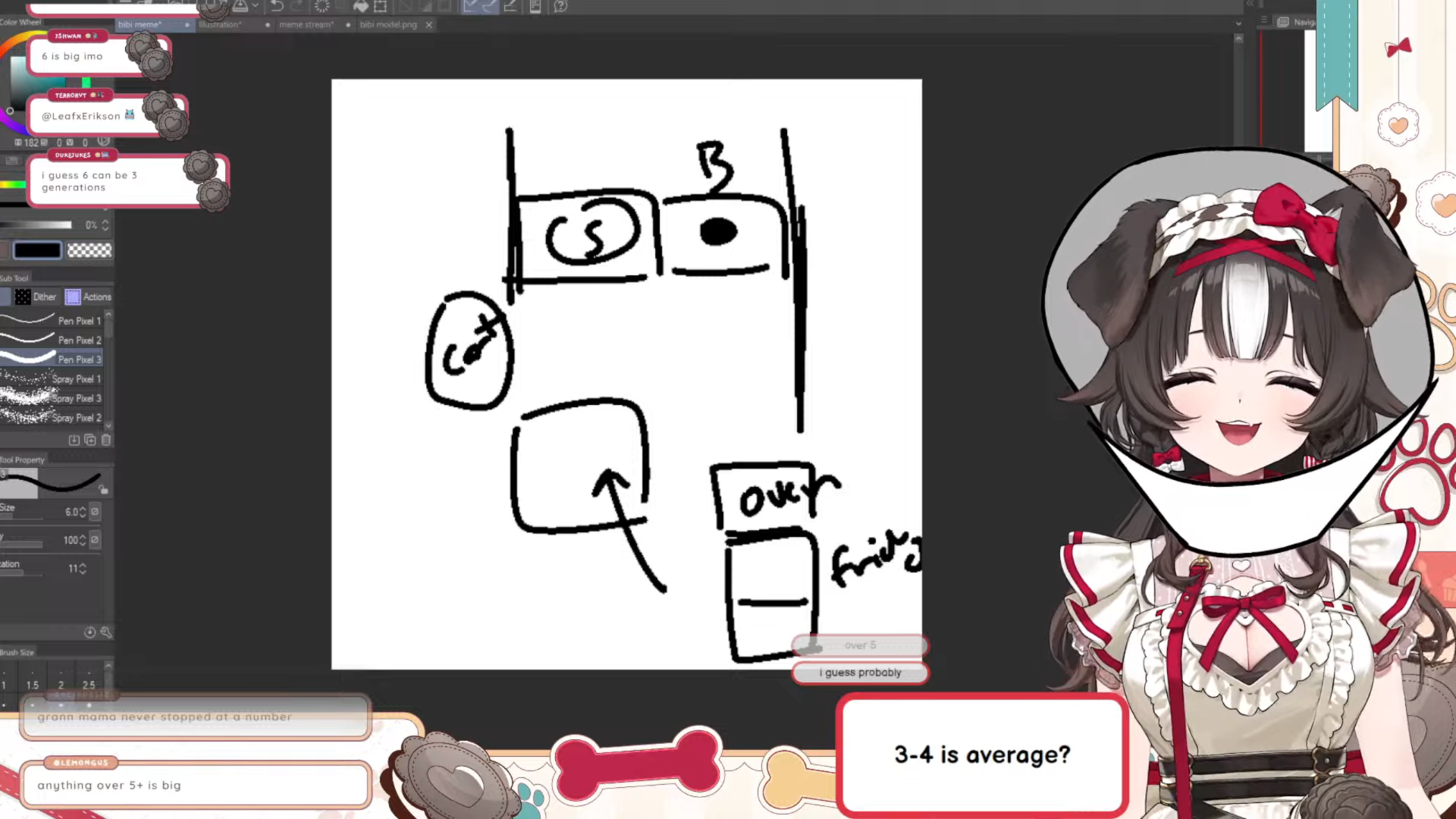
Task: Switch to the Illustration canvas tab
Action: click(x=219, y=24)
